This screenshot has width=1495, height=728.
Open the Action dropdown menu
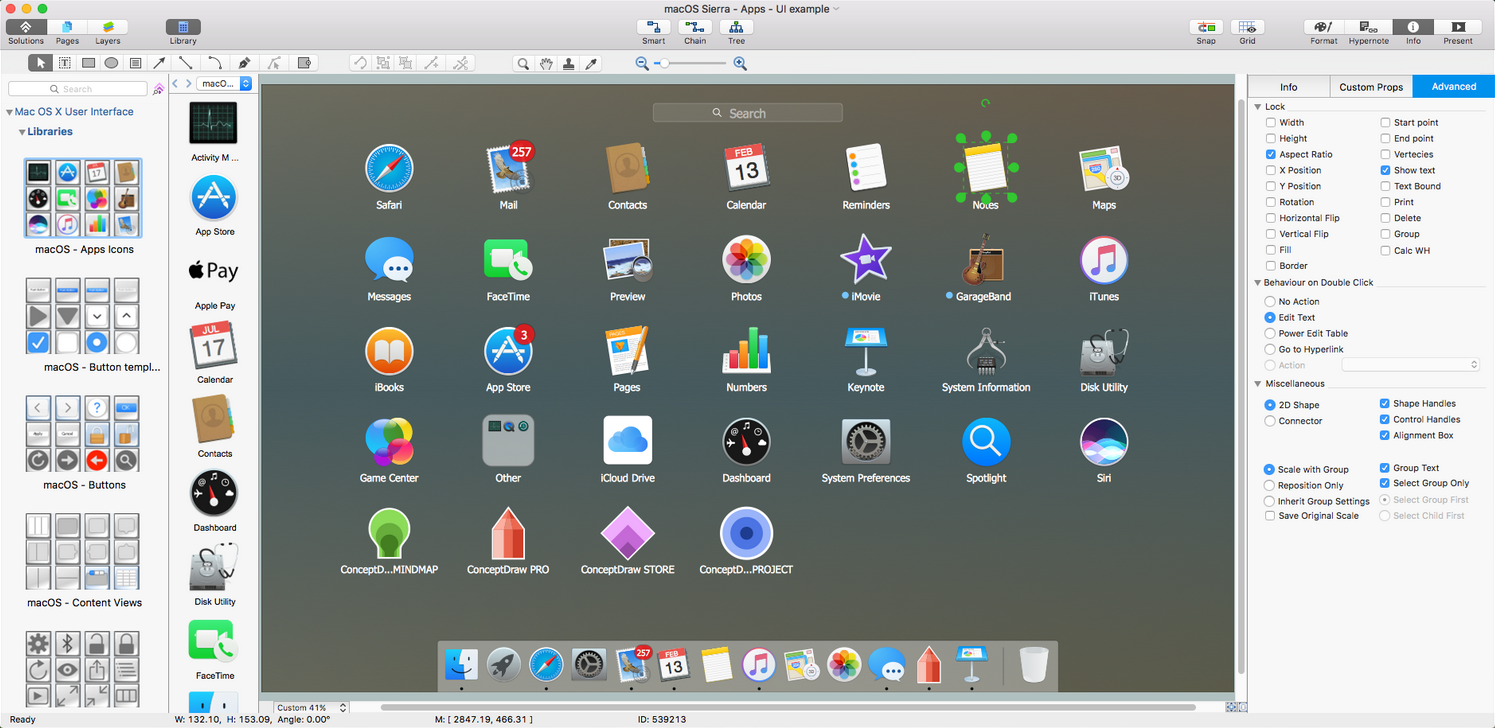1410,365
